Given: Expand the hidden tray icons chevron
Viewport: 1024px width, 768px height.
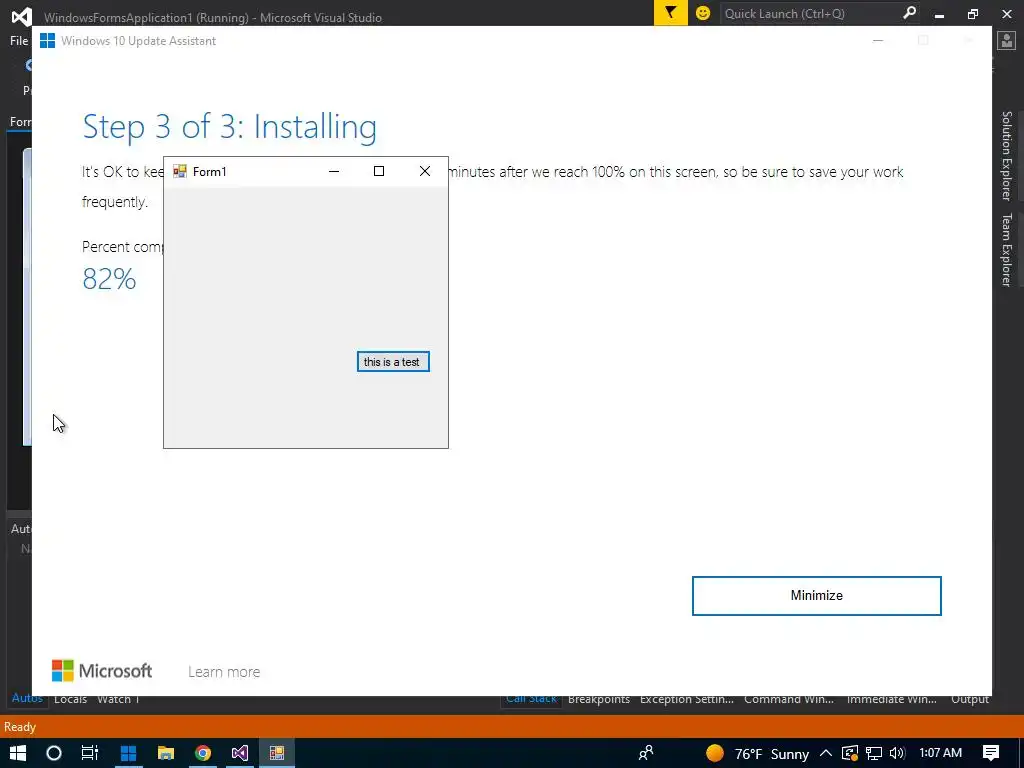Looking at the screenshot, I should click(825, 753).
